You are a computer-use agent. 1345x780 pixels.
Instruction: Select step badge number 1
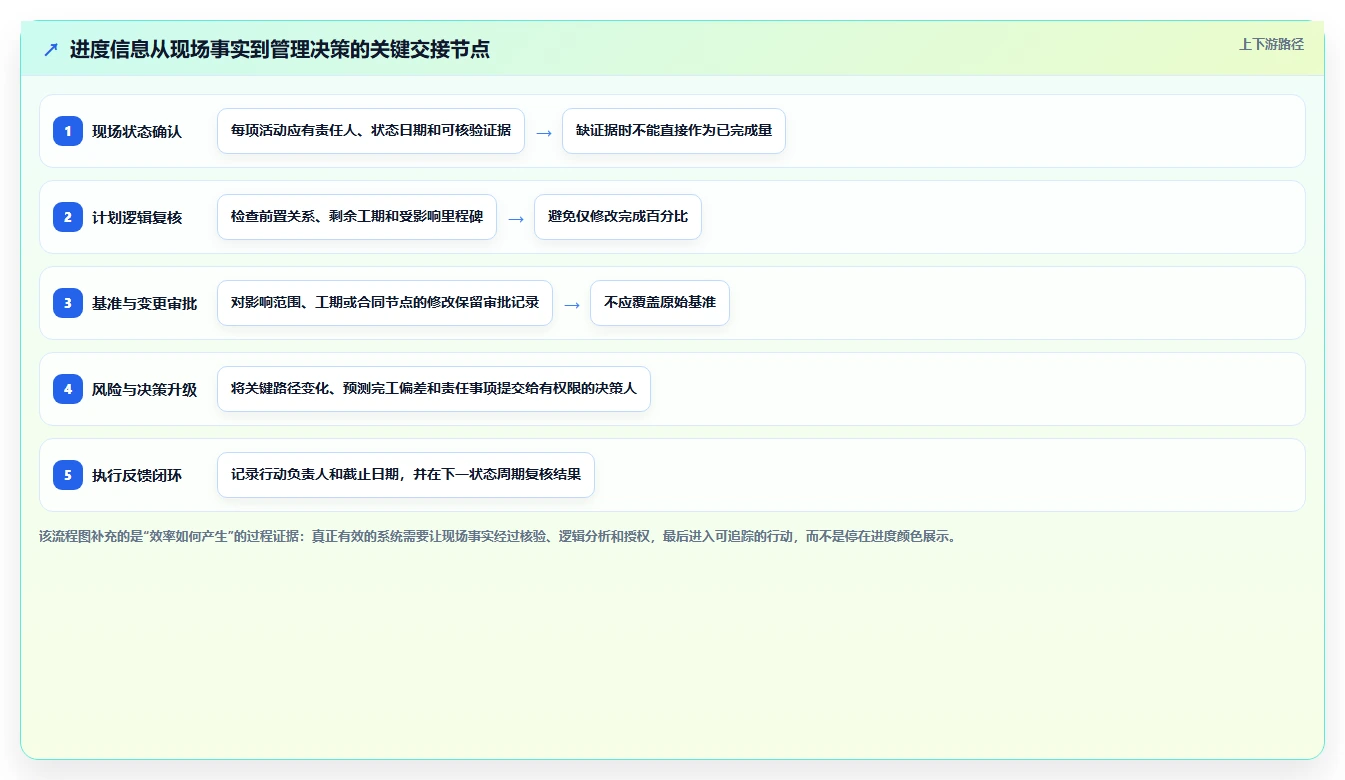pos(68,131)
